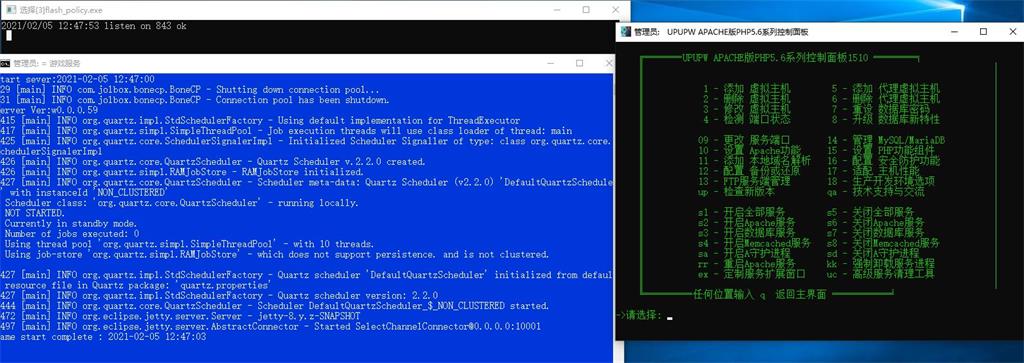Minimize the UPUPW APACHE control panel window
Viewport: 1024px width, 363px height.
(954, 31)
